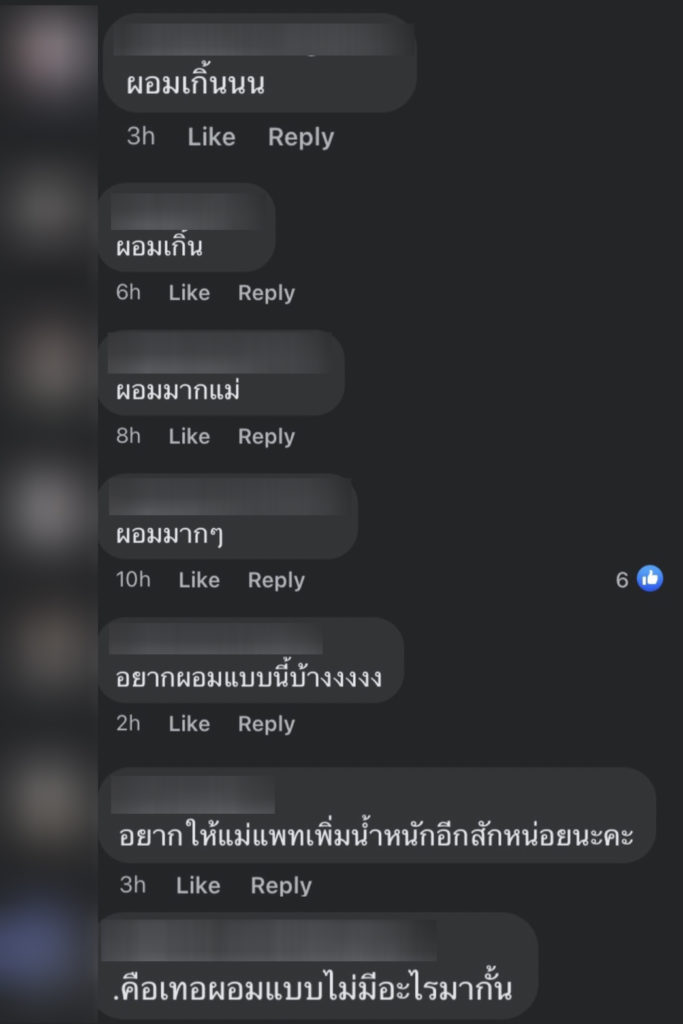Screen dimensions: 683x1024
Task: Open the blurred avatar beside the 10h comment
Action: click(46, 509)
